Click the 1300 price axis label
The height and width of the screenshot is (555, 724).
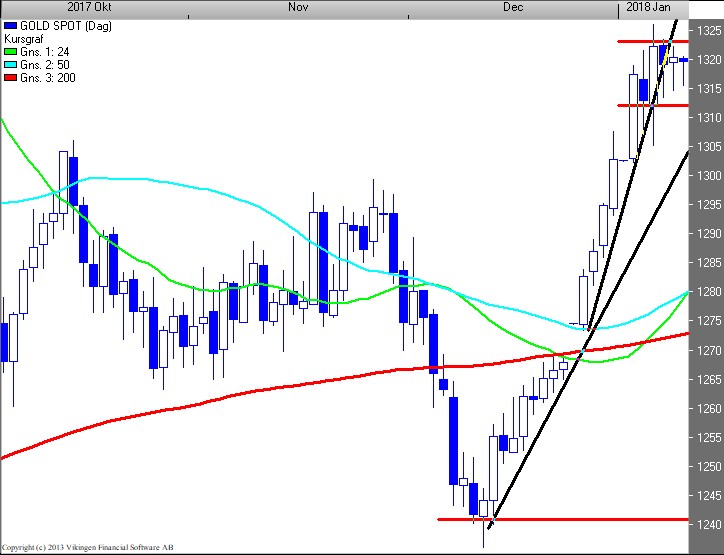pos(709,176)
